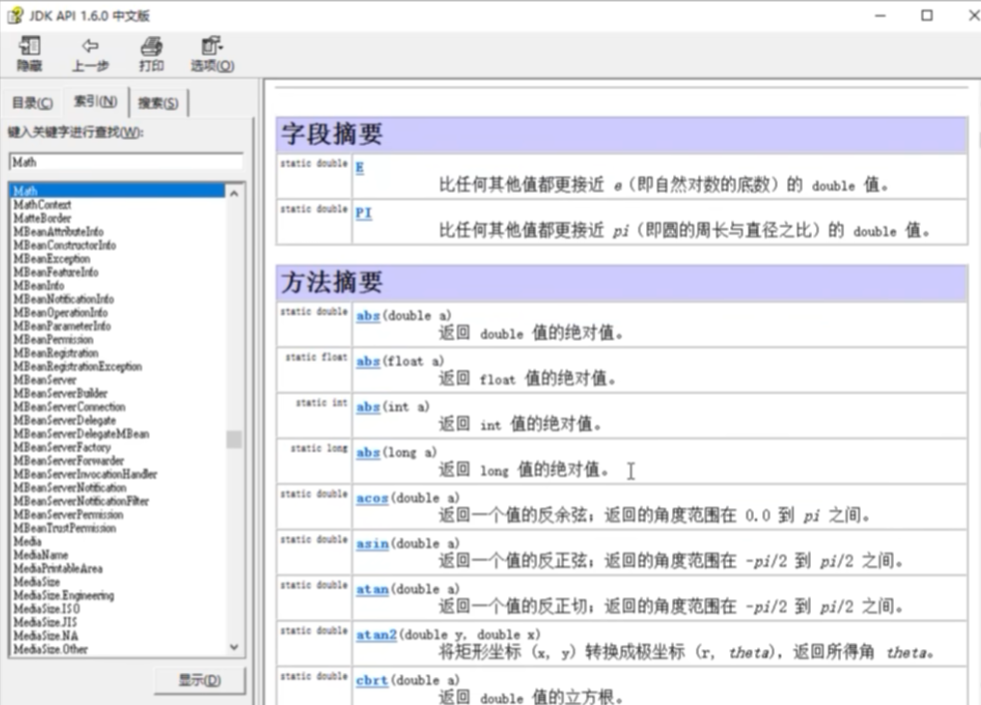981x705 pixels.
Task: Select MediaSize.Engineering in the index list
Action: tap(64, 595)
